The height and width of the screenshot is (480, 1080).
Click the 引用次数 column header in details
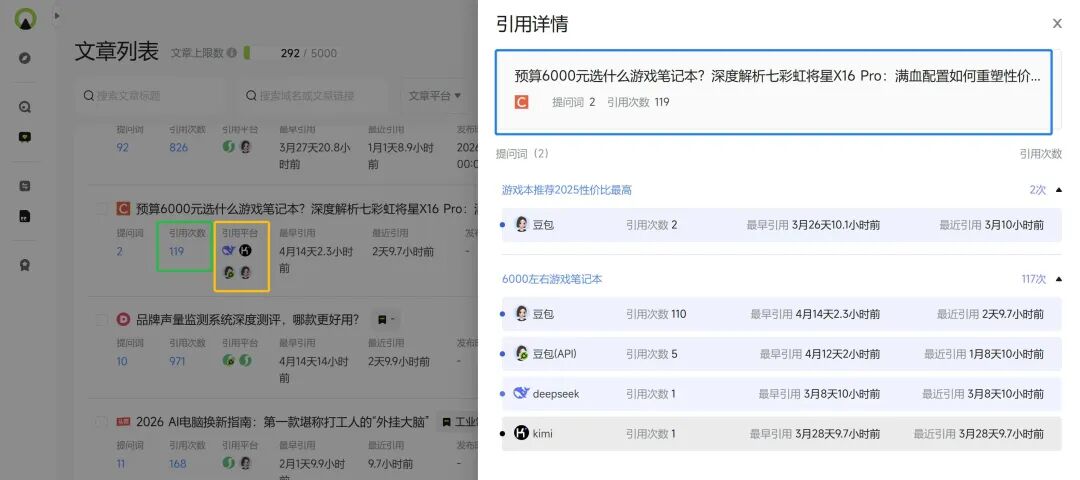[x=1041, y=154]
